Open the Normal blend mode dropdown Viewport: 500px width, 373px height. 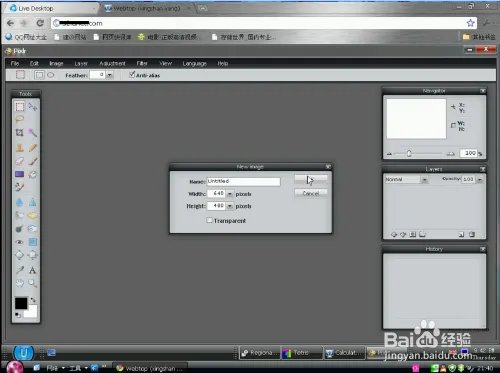click(425, 180)
